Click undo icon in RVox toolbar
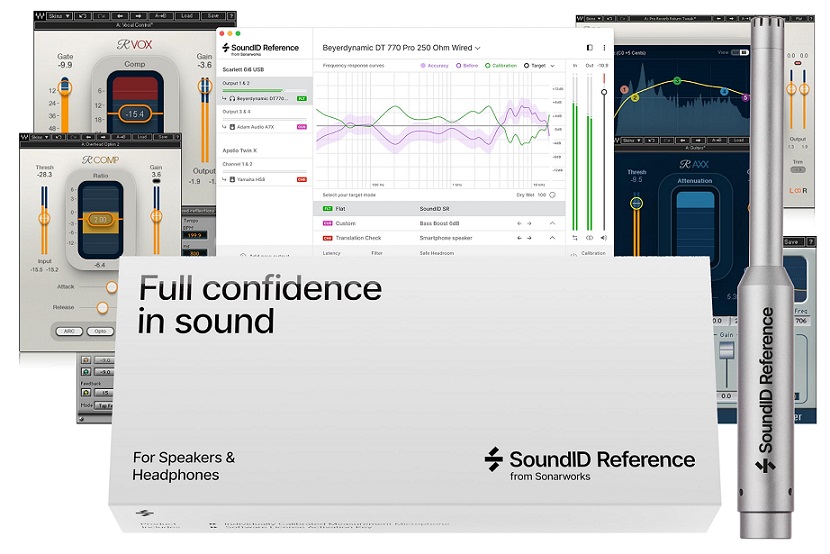Image resolution: width=830 pixels, height=554 pixels. pos(82,16)
